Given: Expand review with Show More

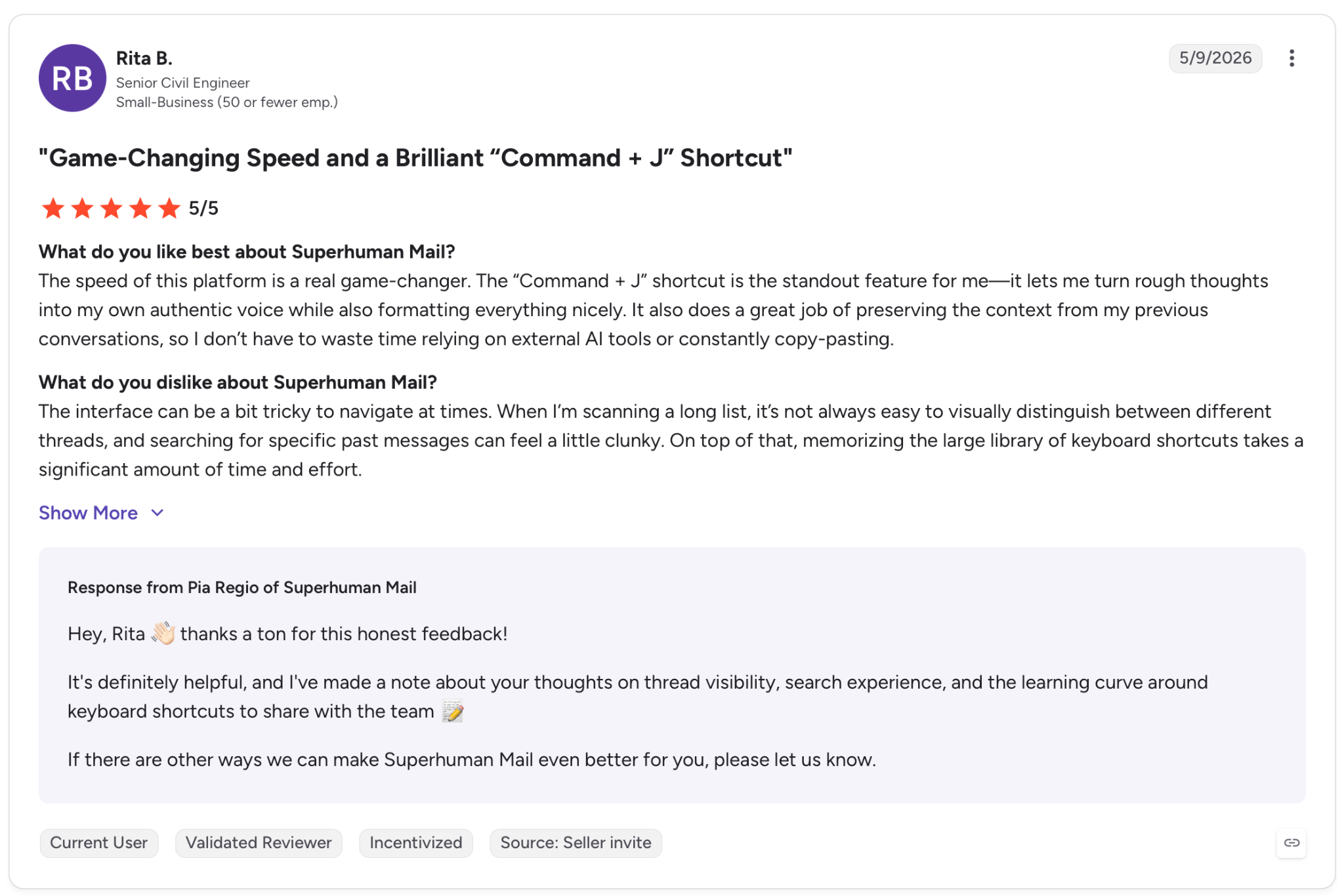Looking at the screenshot, I should tap(88, 513).
